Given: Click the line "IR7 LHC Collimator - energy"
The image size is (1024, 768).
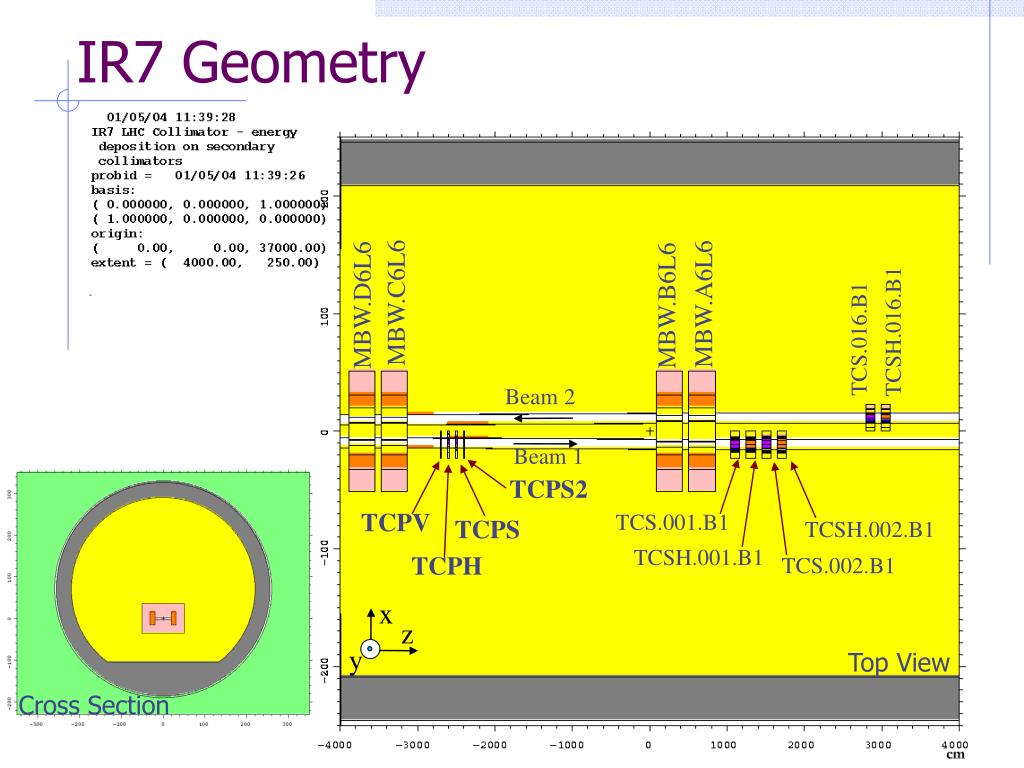Looking at the screenshot, I should (x=194, y=132).
